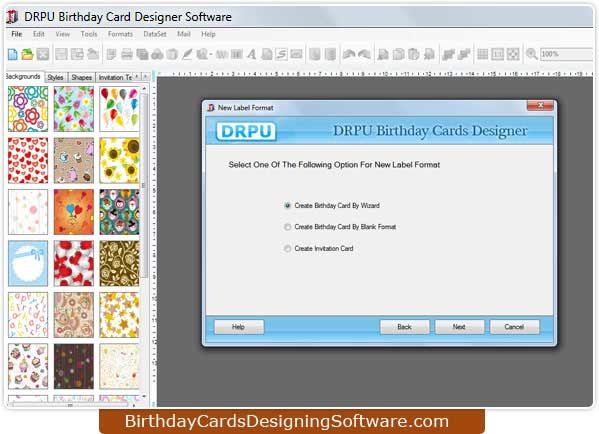Click the Cancel button in the dialog

[x=514, y=327]
